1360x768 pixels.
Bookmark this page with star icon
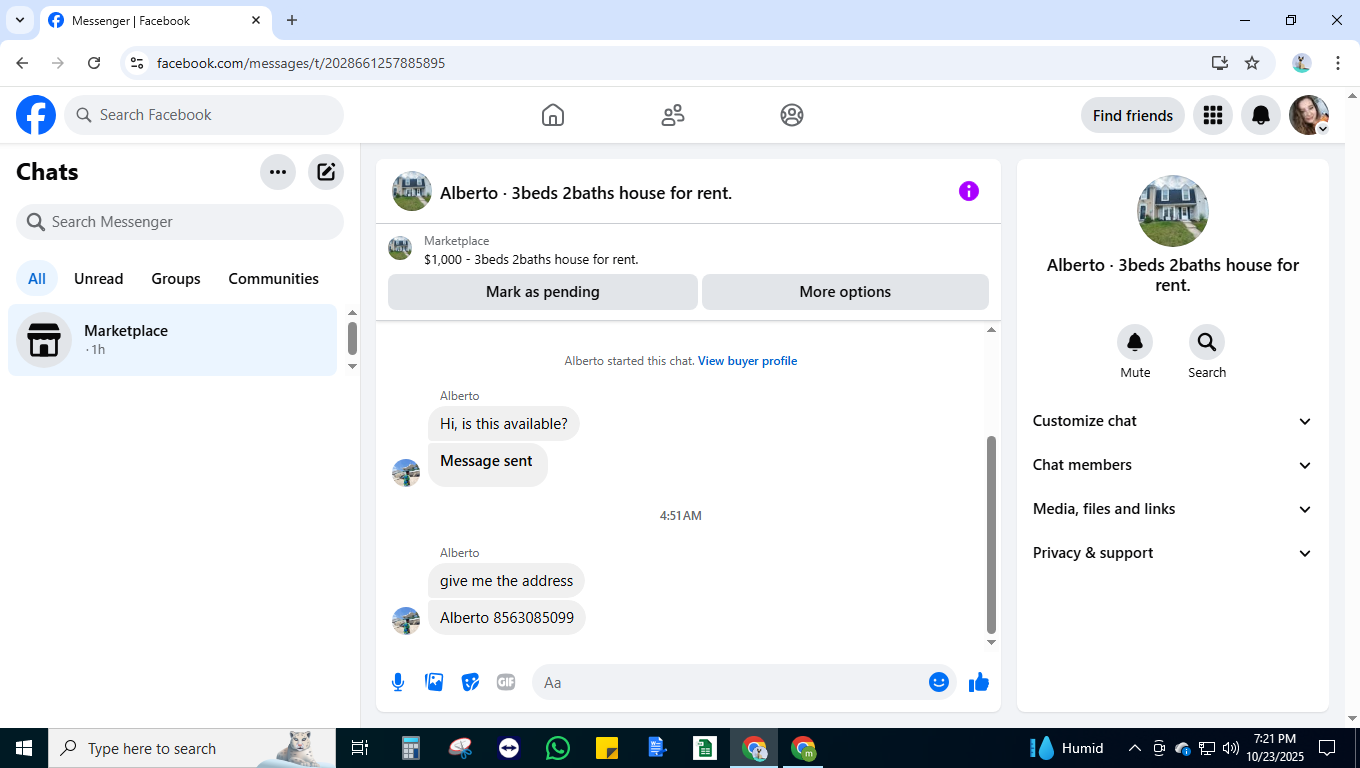pyautogui.click(x=1252, y=63)
